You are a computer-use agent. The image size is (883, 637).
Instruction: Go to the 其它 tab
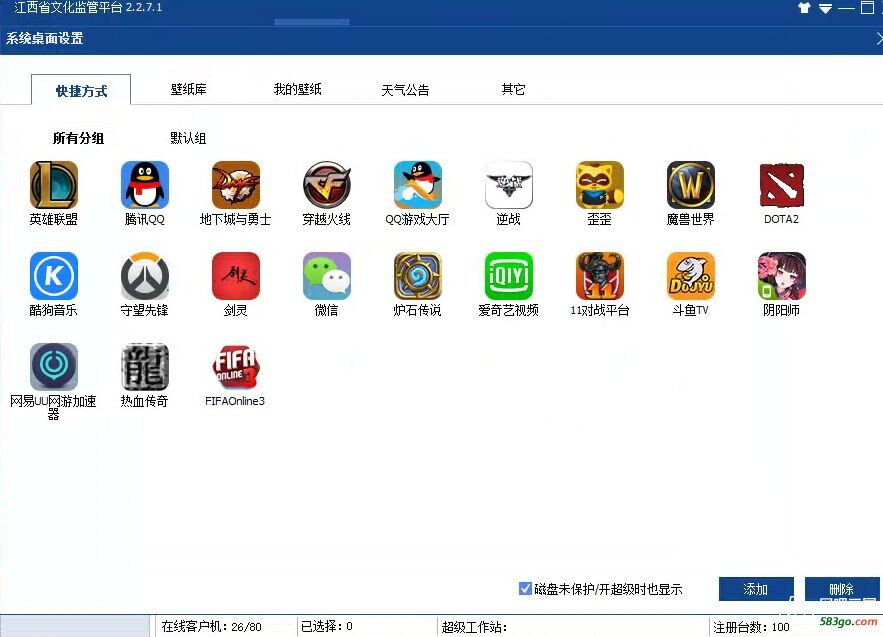pyautogui.click(x=513, y=89)
